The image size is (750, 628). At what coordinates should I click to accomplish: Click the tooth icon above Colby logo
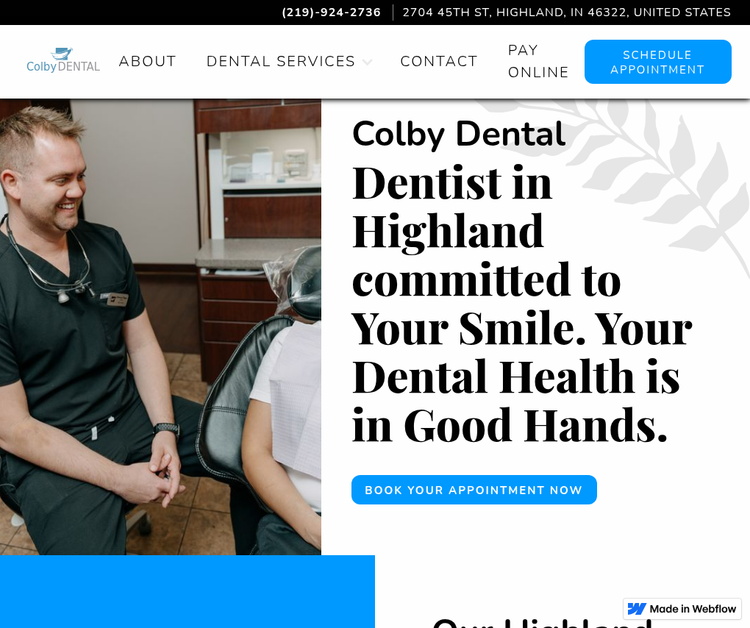coord(62,54)
